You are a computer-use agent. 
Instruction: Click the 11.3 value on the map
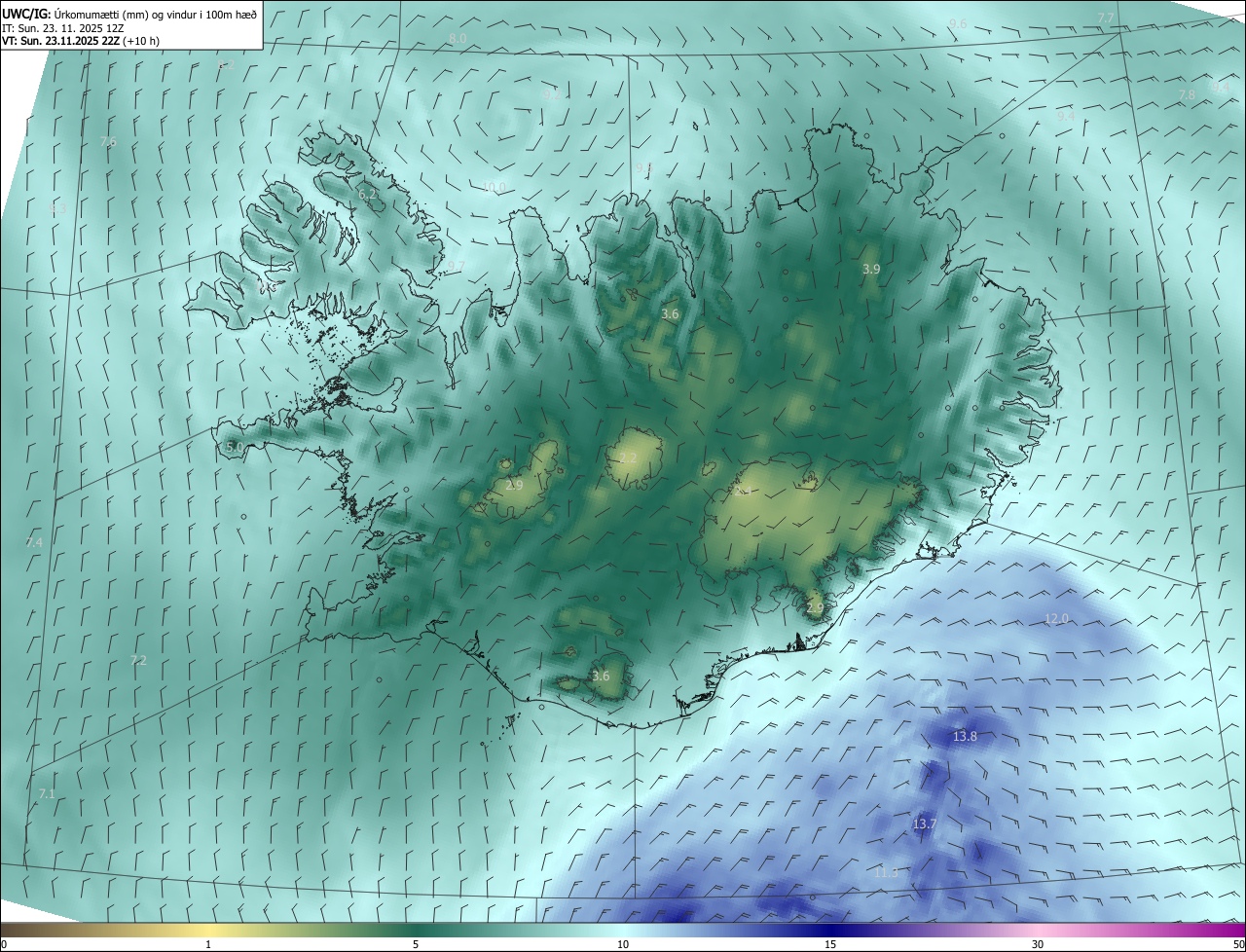[886, 873]
